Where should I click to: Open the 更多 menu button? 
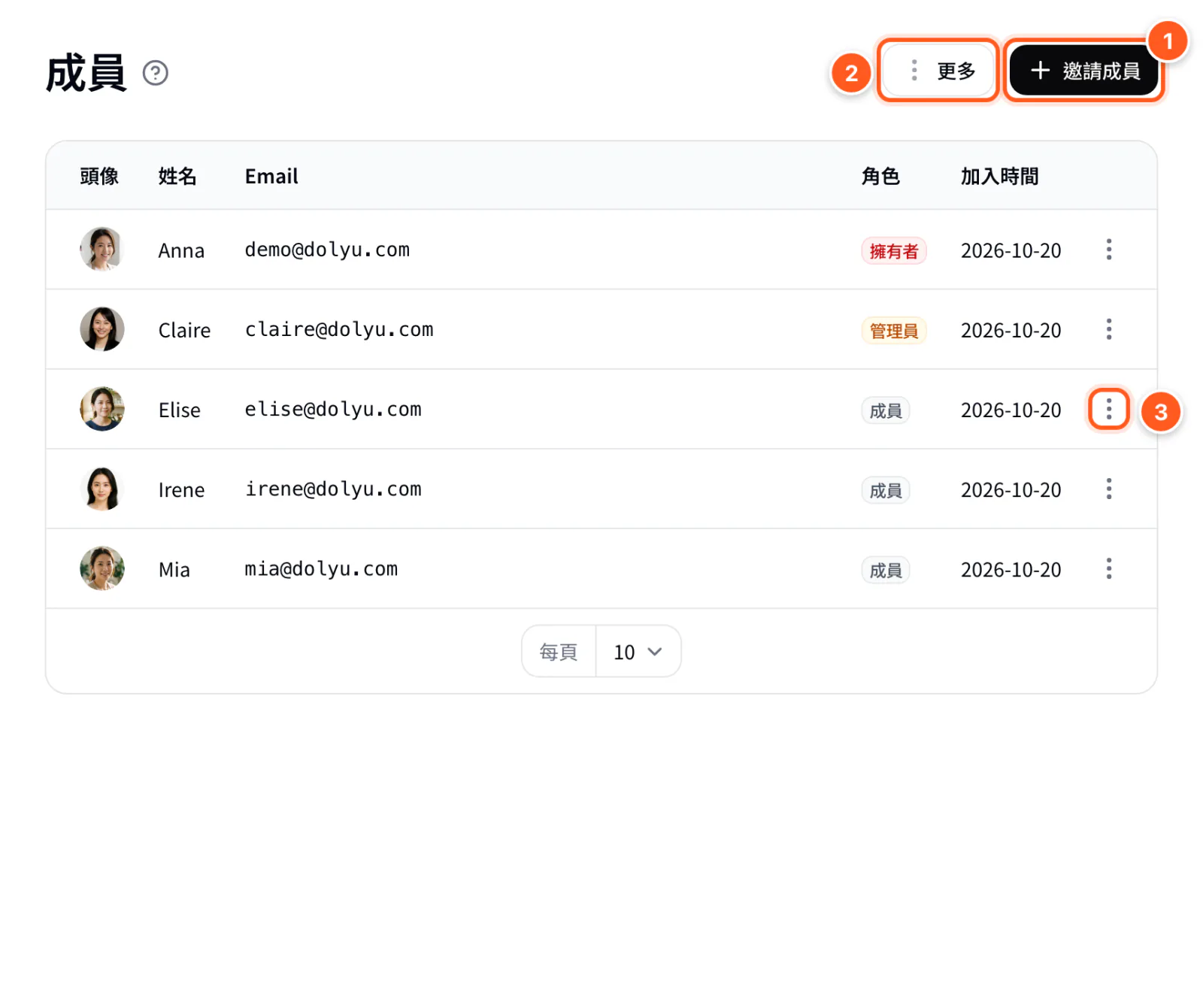(938, 71)
